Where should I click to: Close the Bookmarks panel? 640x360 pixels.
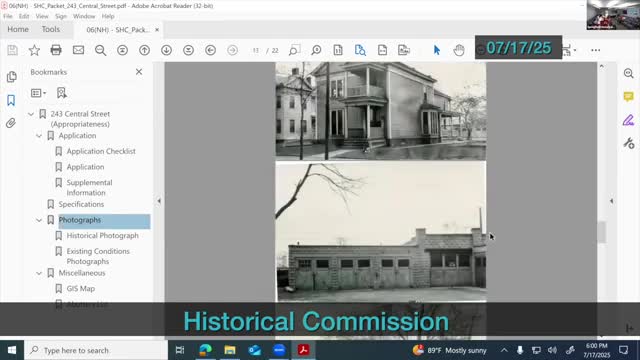pyautogui.click(x=139, y=72)
